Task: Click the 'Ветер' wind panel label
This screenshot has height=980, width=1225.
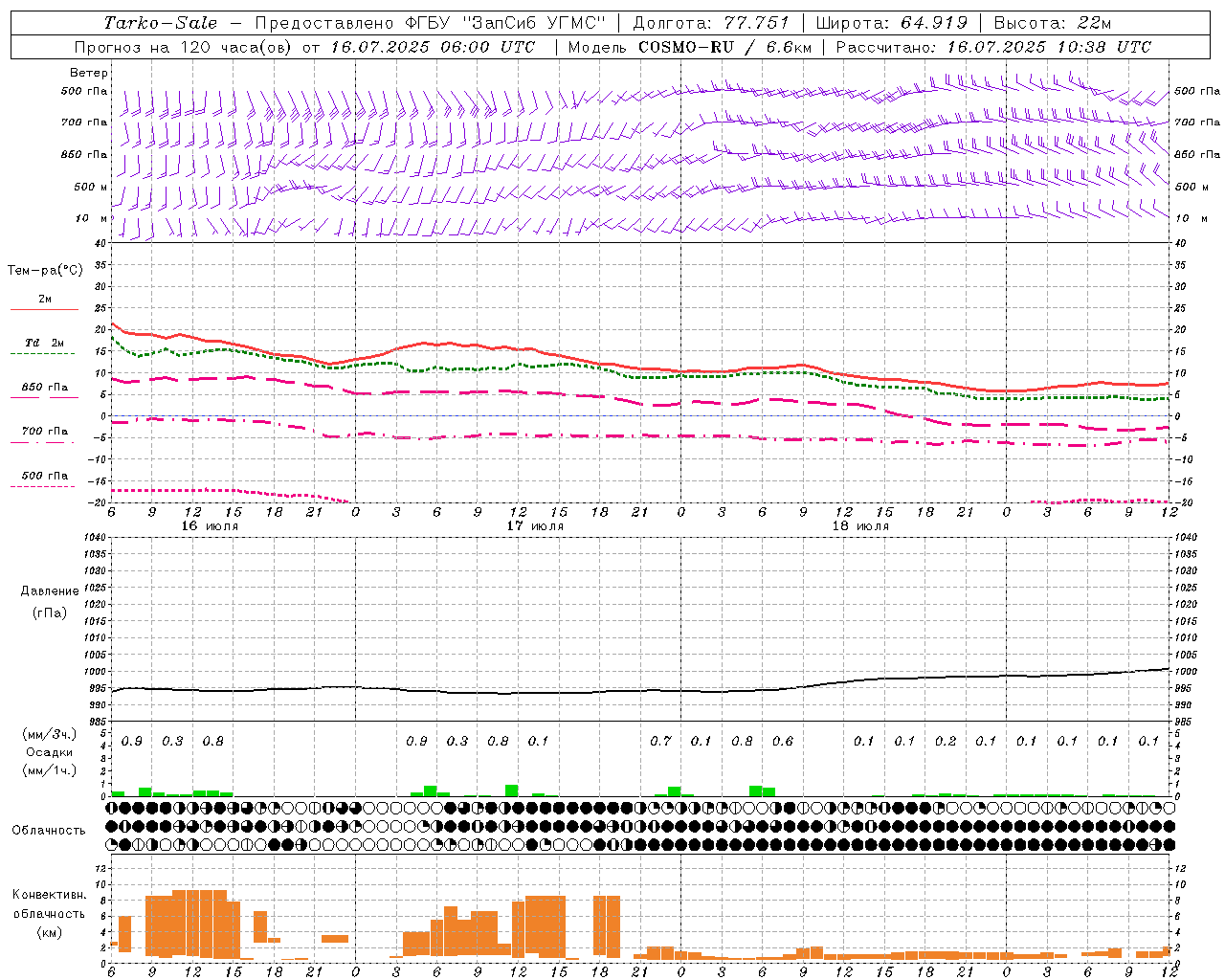Action: (88, 73)
